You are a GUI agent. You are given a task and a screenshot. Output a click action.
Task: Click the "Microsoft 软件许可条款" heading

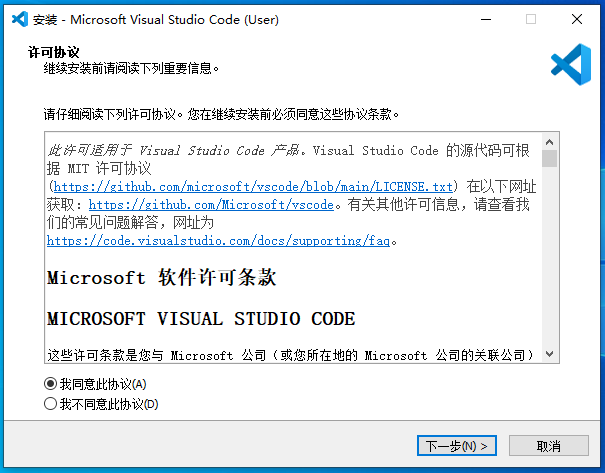point(162,277)
